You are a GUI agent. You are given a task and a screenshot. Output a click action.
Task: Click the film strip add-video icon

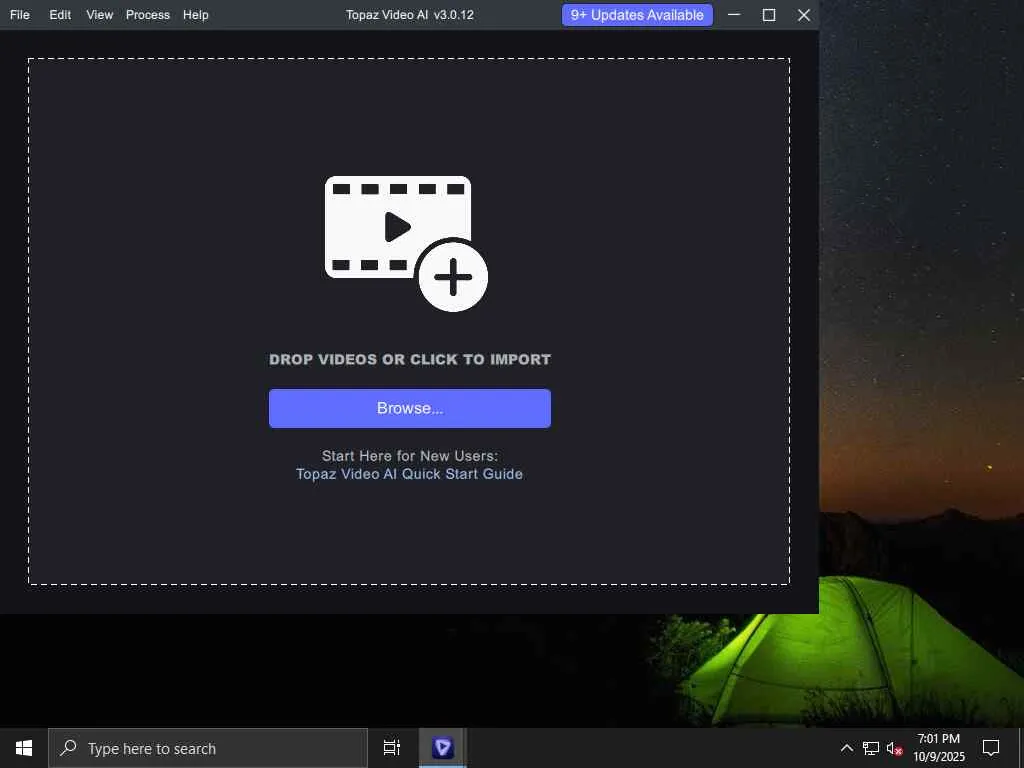coord(406,243)
